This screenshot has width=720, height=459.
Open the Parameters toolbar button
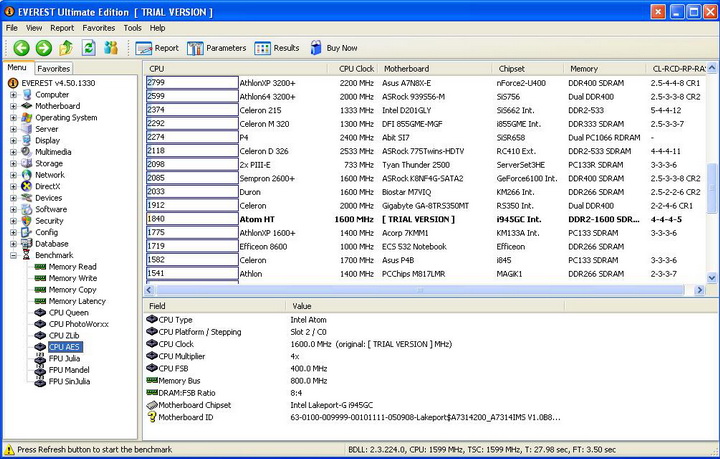pos(216,48)
